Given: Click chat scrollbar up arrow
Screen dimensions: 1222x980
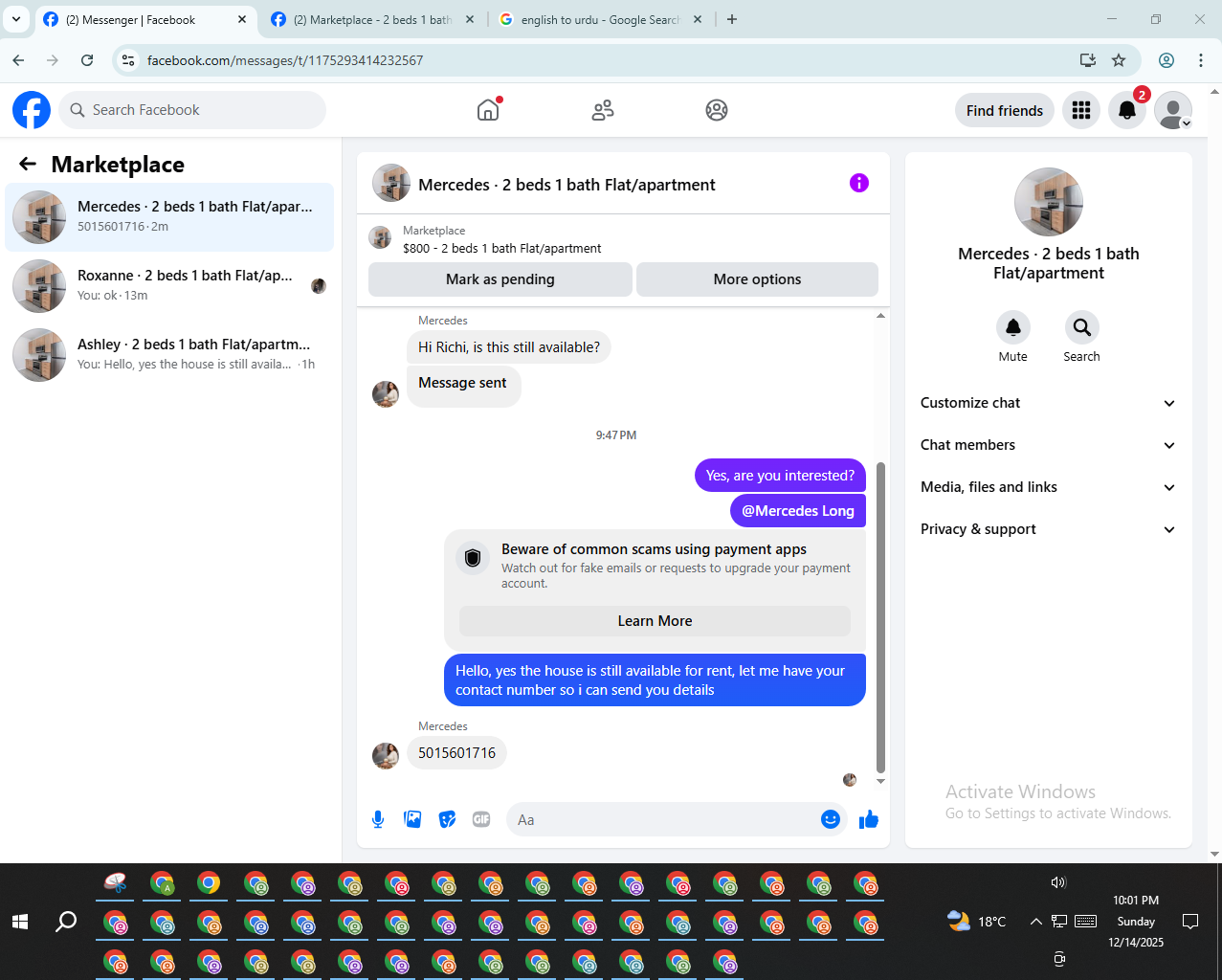Looking at the screenshot, I should [880, 315].
